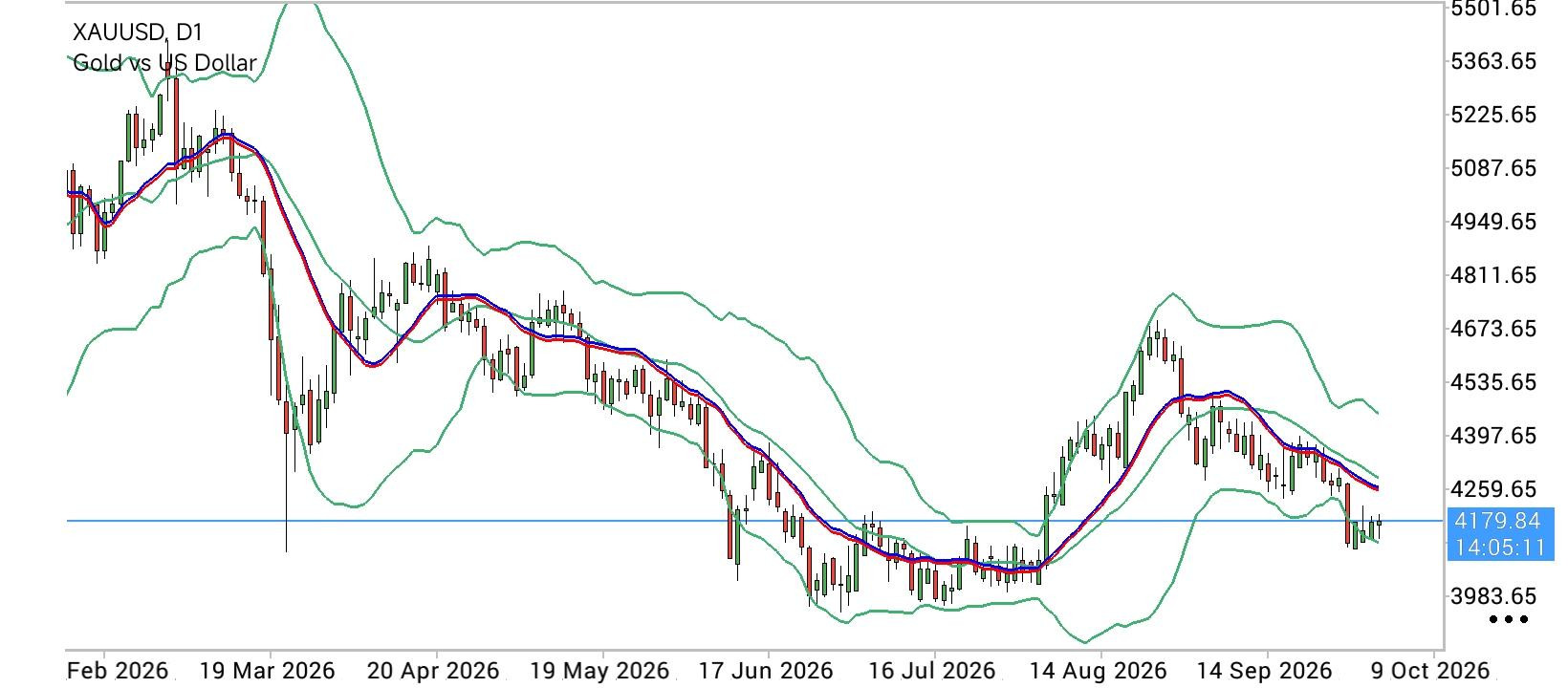
Task: Open the three-dot more options menu
Action: tap(1509, 619)
